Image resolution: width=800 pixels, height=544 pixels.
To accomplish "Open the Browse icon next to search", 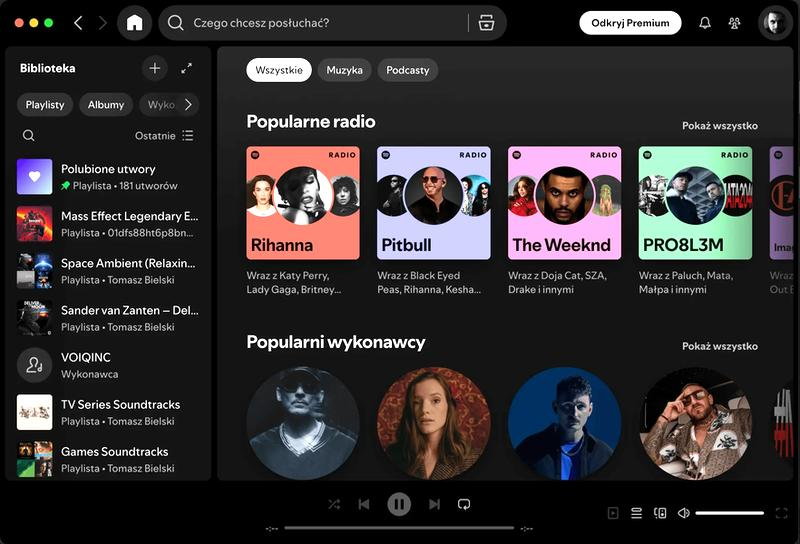I will click(486, 23).
